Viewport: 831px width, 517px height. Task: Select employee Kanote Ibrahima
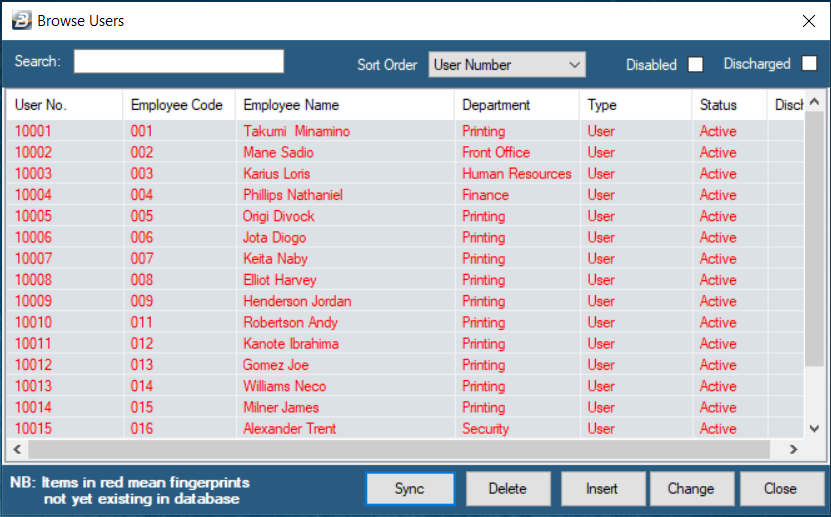coord(291,343)
